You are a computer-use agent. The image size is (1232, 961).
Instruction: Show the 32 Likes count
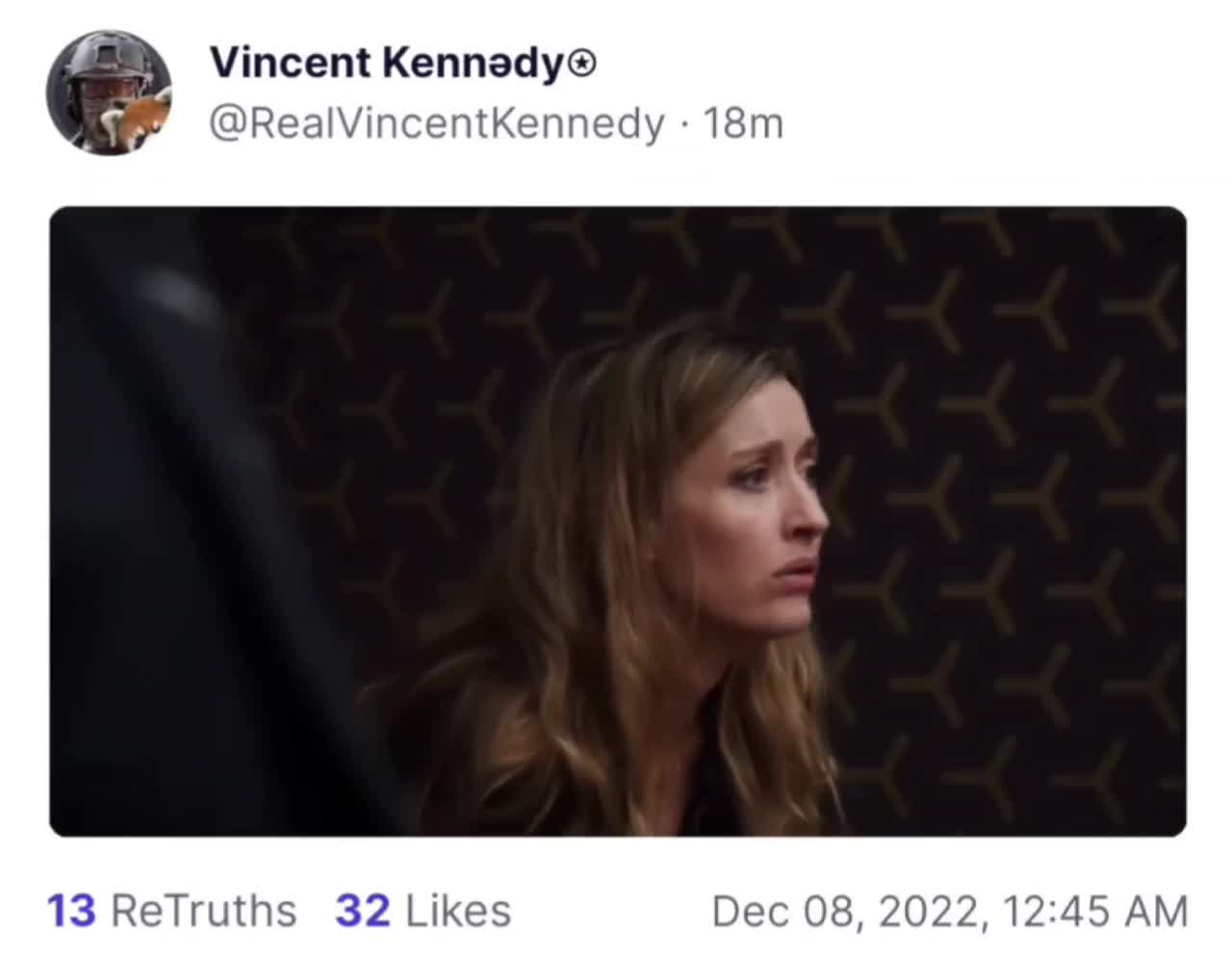coord(363,911)
